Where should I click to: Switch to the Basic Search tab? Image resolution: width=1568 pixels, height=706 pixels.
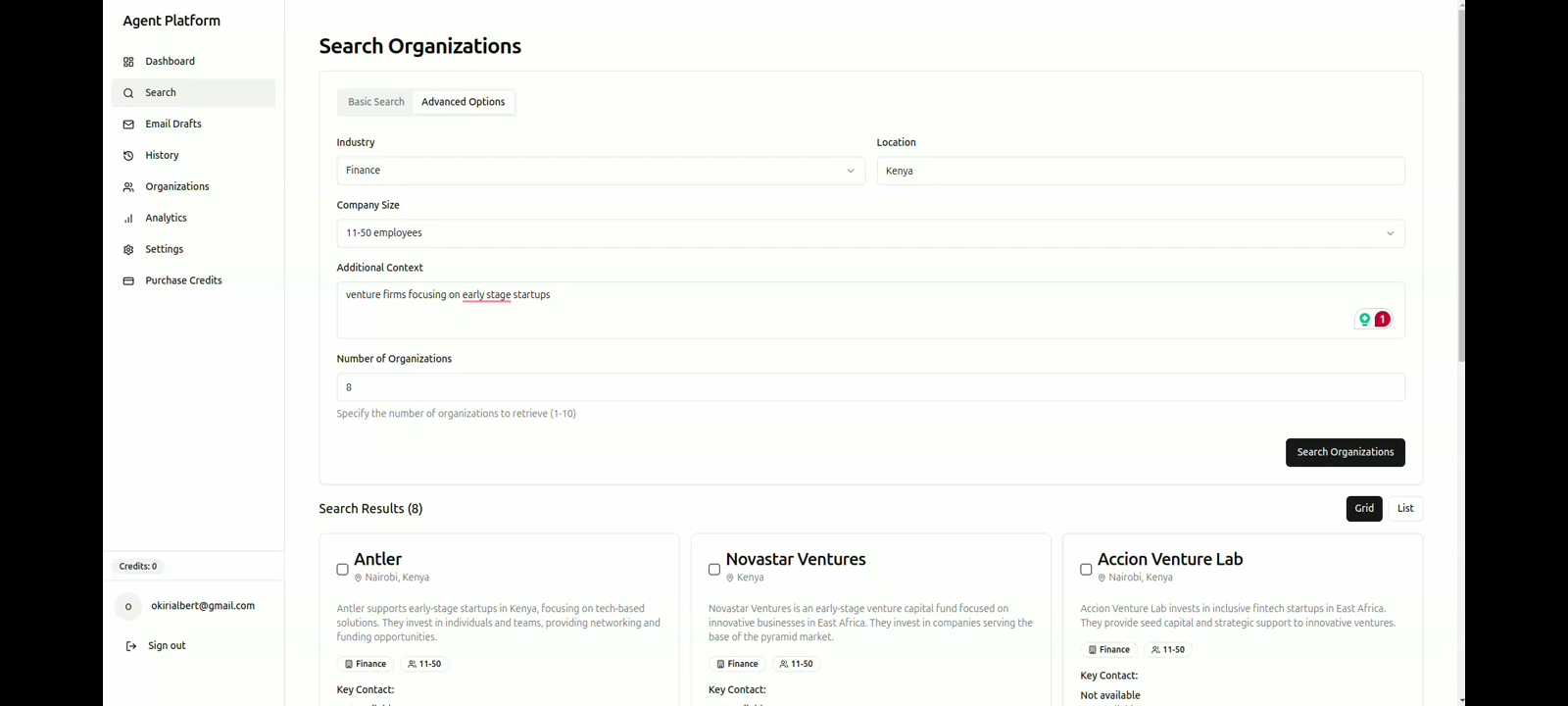(x=376, y=102)
